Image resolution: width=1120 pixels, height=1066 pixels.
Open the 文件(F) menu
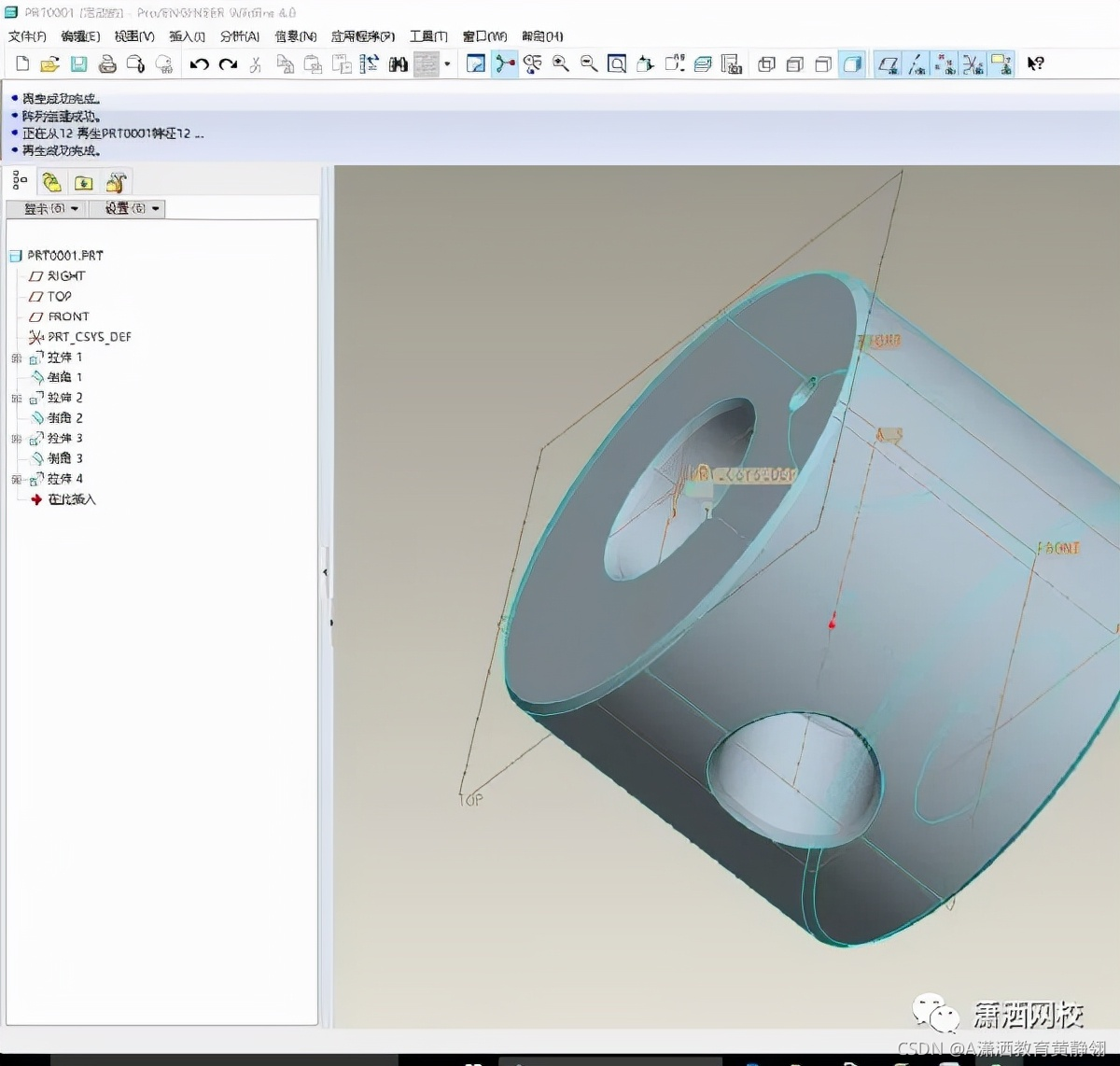[27, 36]
